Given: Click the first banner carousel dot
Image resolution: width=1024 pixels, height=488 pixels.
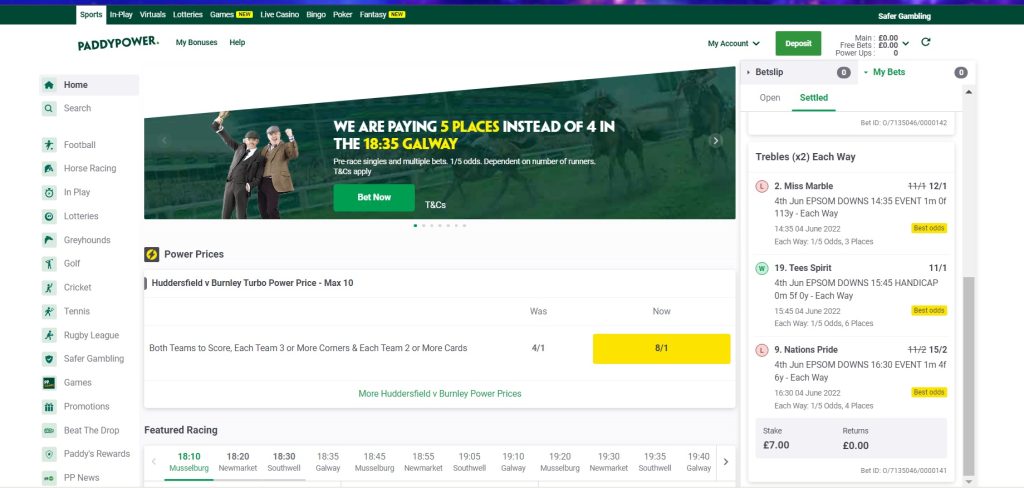Looking at the screenshot, I should 415,225.
